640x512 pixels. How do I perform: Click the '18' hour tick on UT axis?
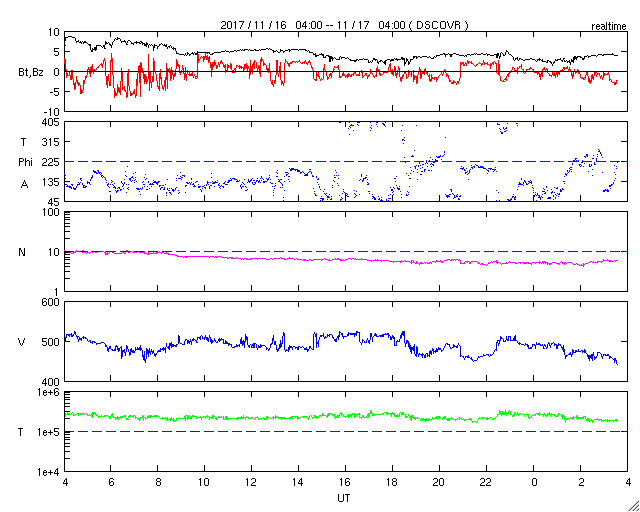click(393, 483)
